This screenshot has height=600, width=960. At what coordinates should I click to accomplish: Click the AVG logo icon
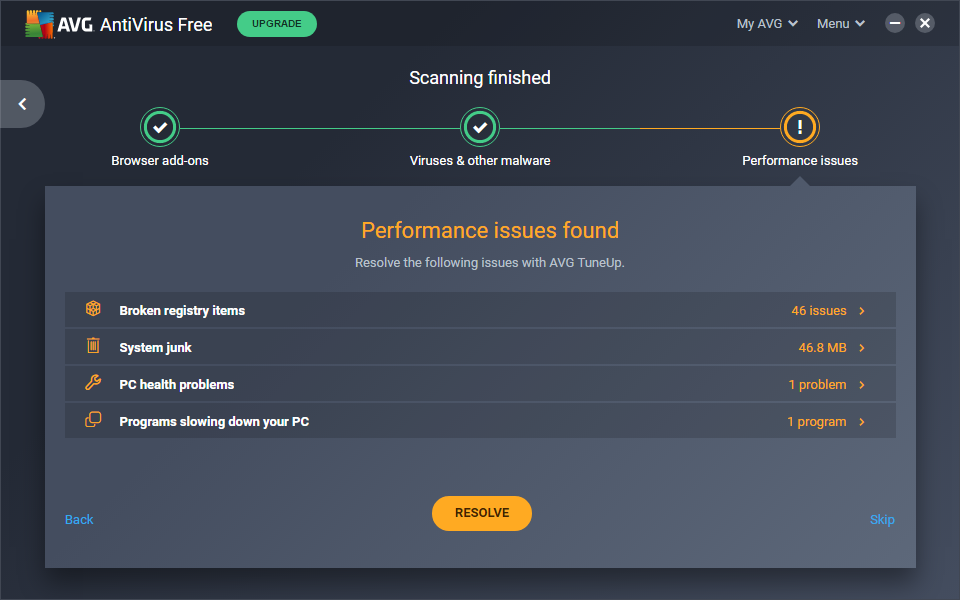pyautogui.click(x=40, y=24)
